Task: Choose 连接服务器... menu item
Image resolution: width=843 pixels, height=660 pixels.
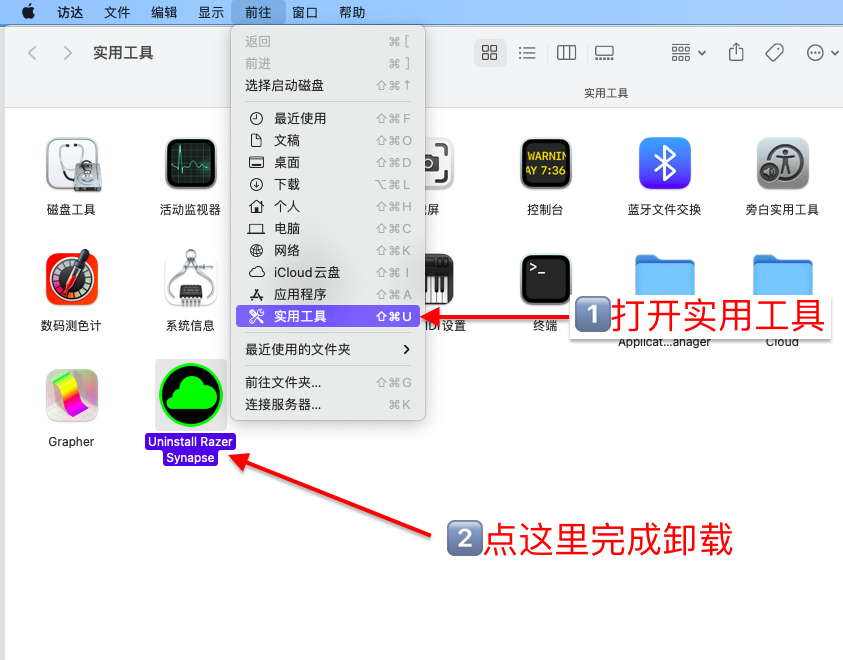Action: coord(328,405)
